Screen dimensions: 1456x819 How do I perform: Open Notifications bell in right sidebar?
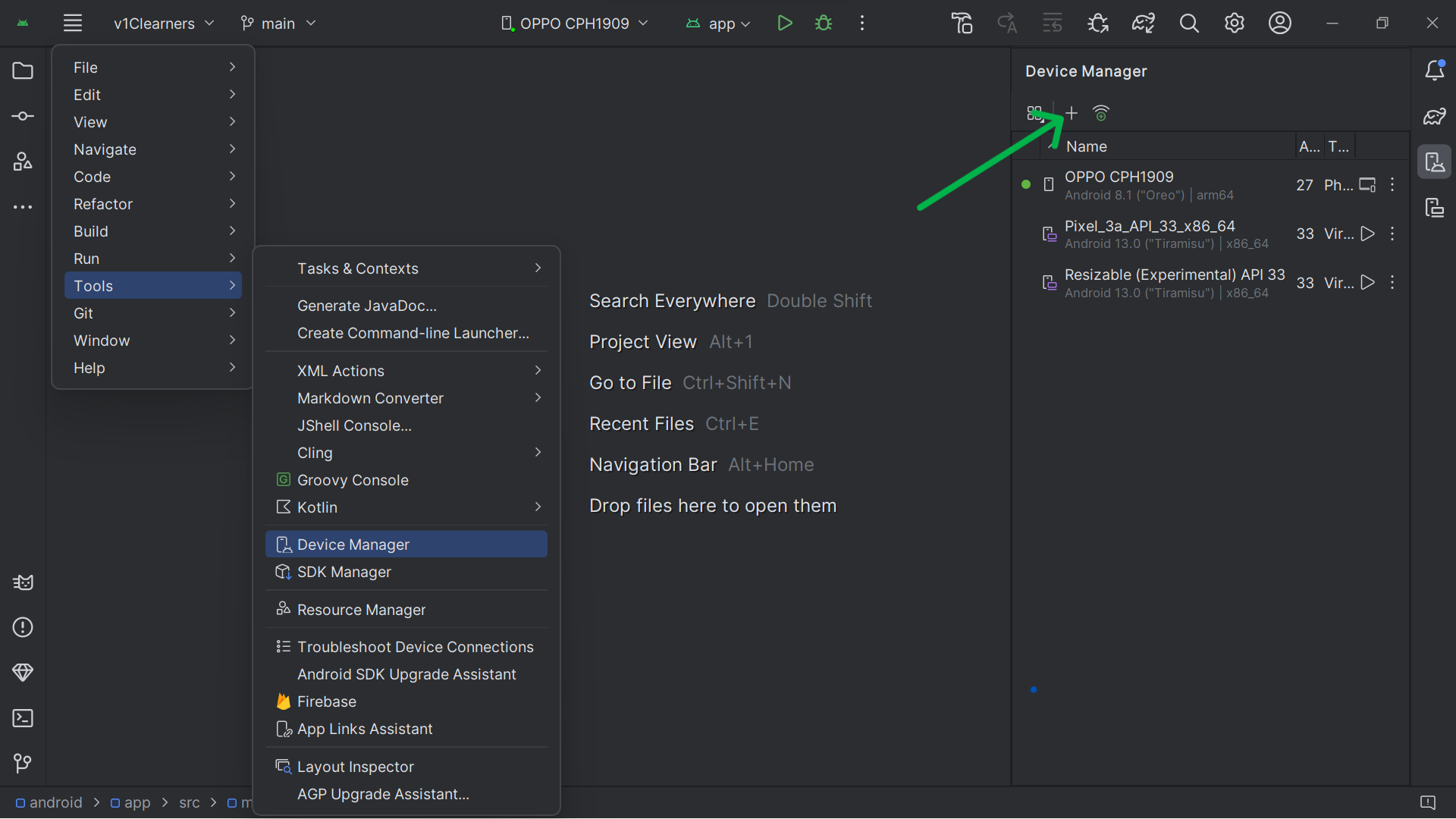[x=1434, y=71]
